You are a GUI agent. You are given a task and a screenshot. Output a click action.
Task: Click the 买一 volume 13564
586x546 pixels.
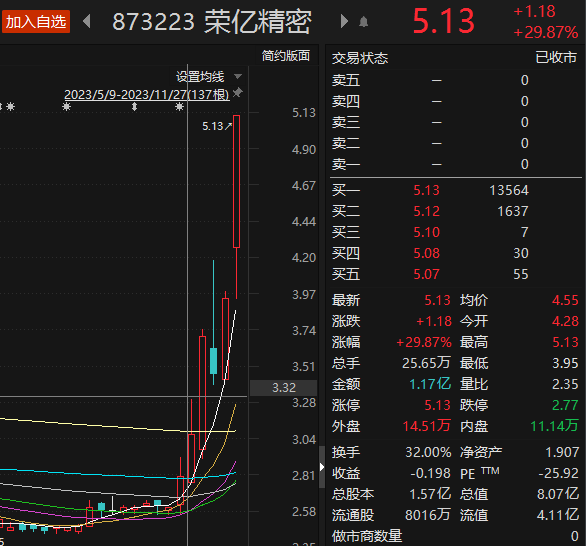point(509,190)
